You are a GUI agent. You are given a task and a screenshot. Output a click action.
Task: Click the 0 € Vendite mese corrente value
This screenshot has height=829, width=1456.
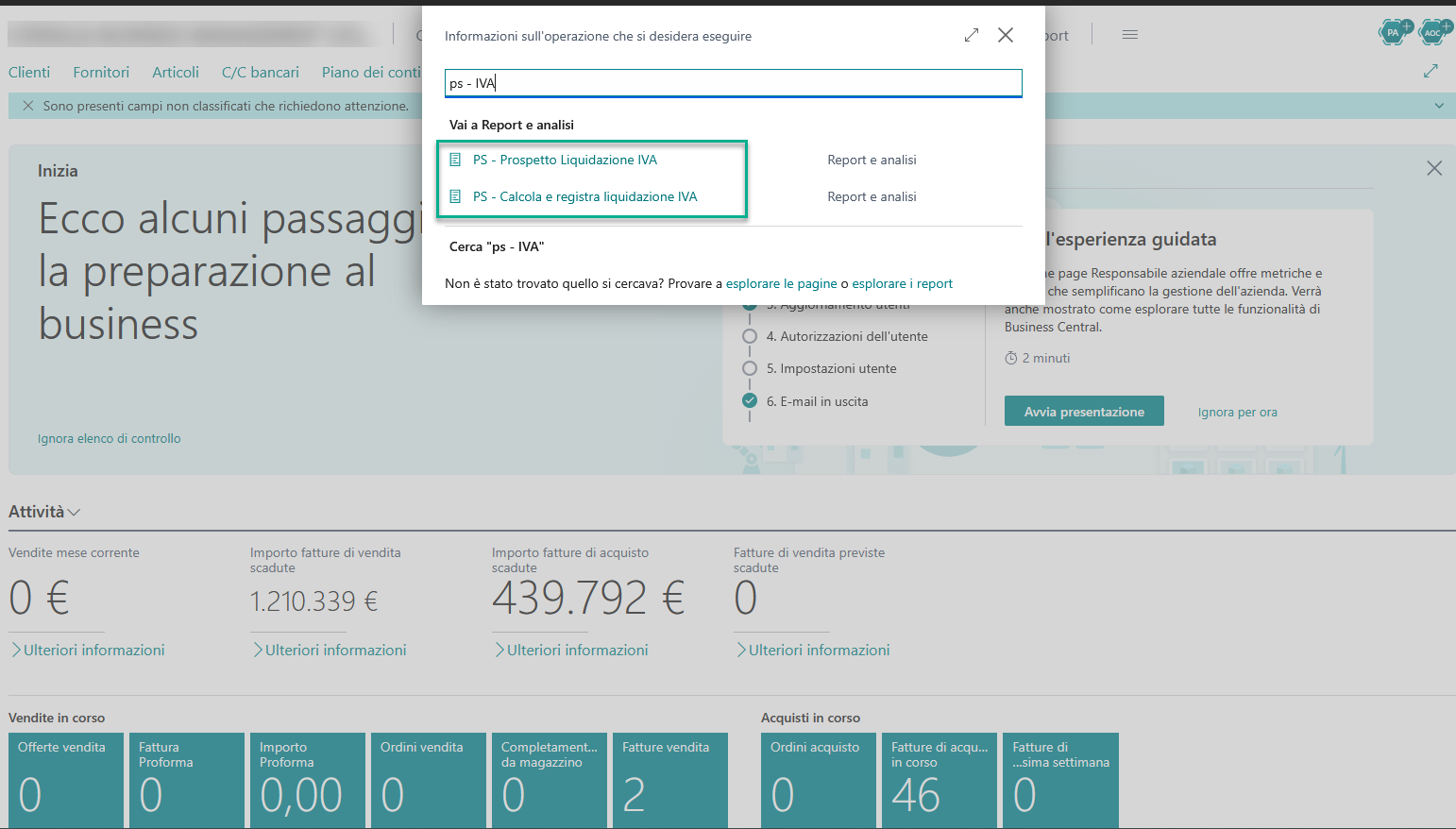(40, 598)
